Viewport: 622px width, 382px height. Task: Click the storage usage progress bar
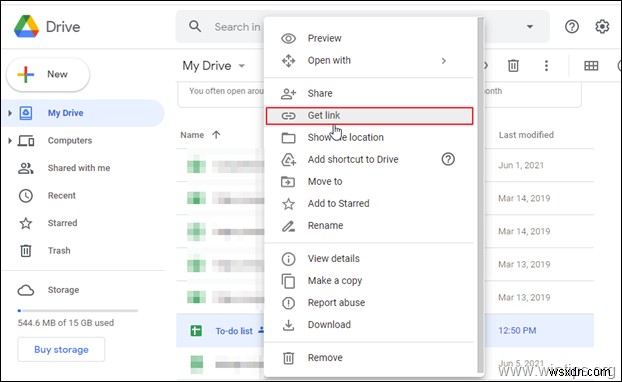(78, 311)
